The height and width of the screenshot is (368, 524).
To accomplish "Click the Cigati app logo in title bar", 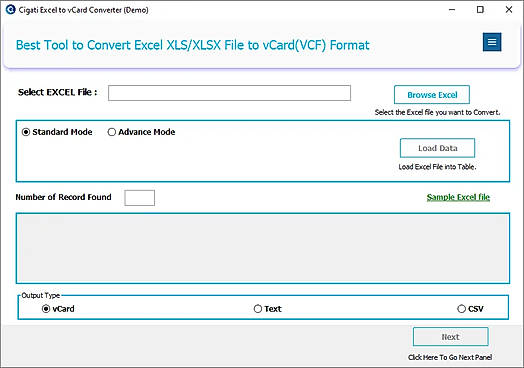I will click(x=10, y=10).
